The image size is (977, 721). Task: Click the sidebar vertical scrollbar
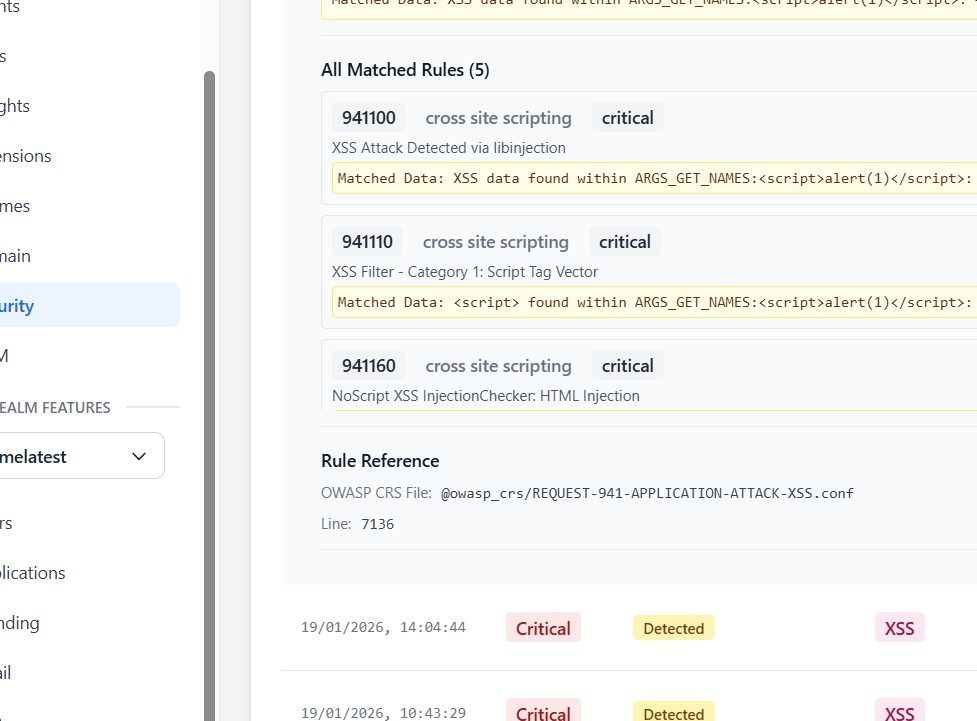[209, 400]
